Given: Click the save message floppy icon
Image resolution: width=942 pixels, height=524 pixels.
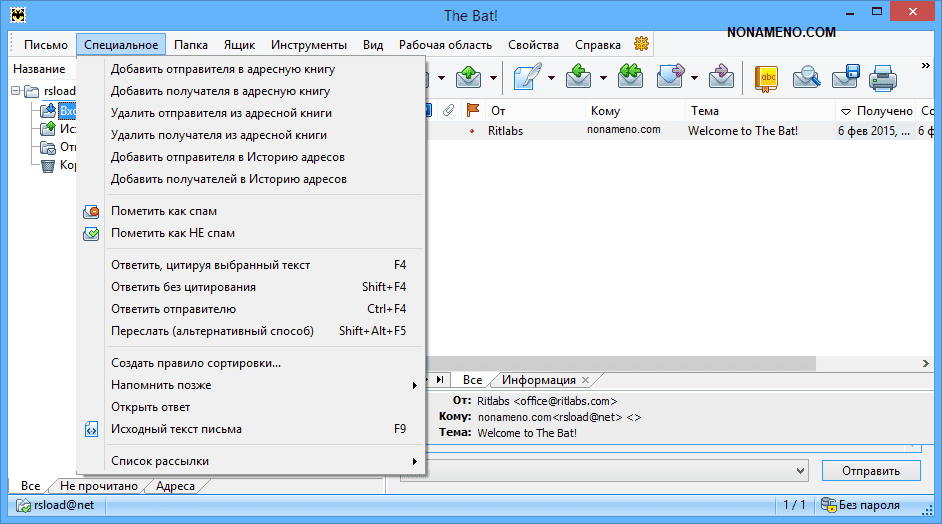Looking at the screenshot, I should [845, 76].
